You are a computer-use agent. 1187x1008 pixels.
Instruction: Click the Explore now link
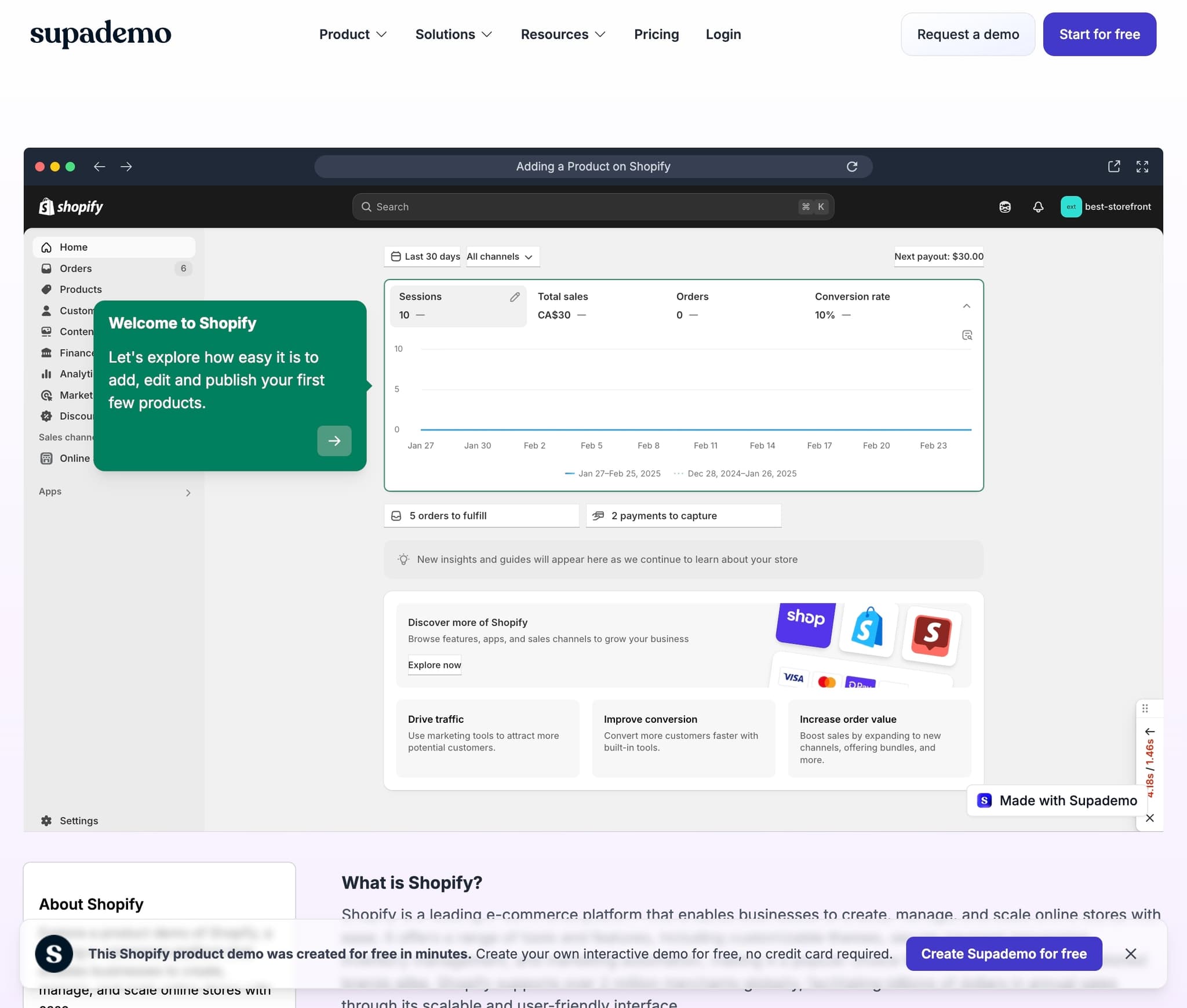(x=434, y=665)
